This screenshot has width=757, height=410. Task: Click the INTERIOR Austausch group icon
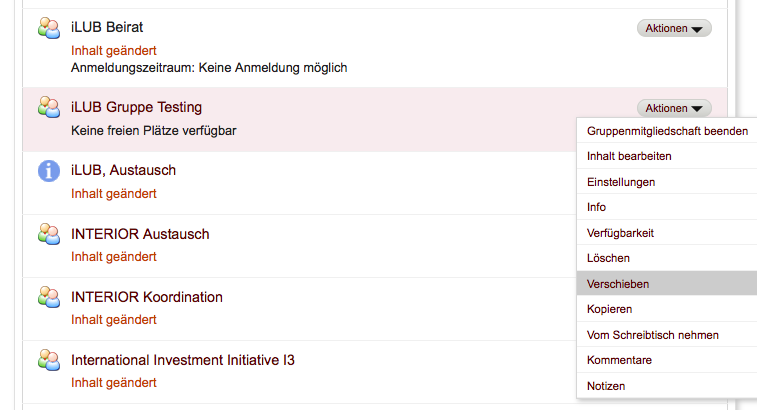pyautogui.click(x=49, y=234)
